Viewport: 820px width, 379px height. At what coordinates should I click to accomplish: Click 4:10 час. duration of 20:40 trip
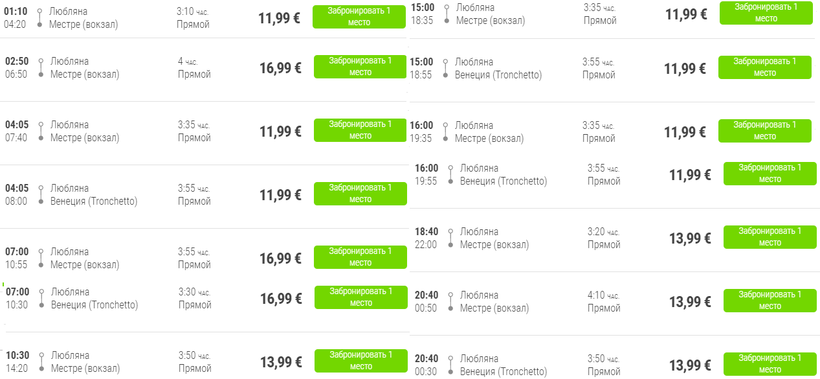click(603, 295)
